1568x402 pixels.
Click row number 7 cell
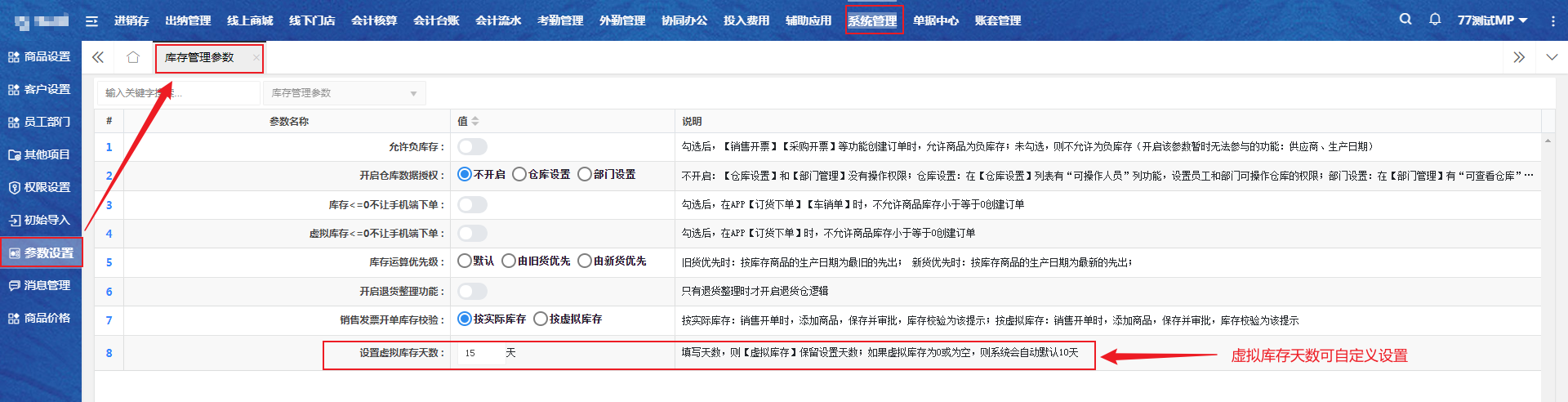[109, 320]
